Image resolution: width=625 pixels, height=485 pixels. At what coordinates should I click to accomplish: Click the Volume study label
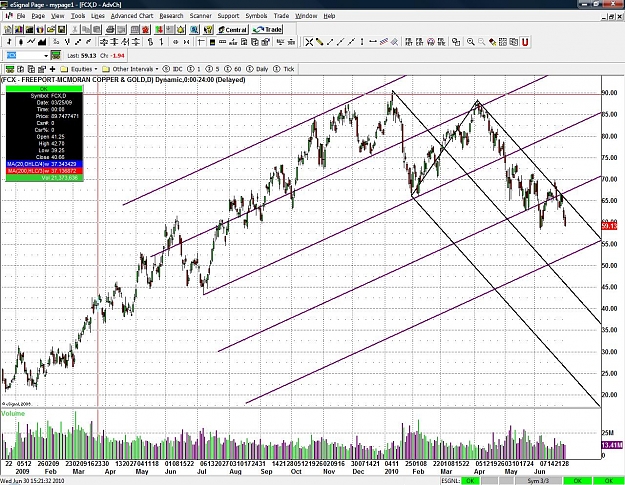pyautogui.click(x=13, y=414)
